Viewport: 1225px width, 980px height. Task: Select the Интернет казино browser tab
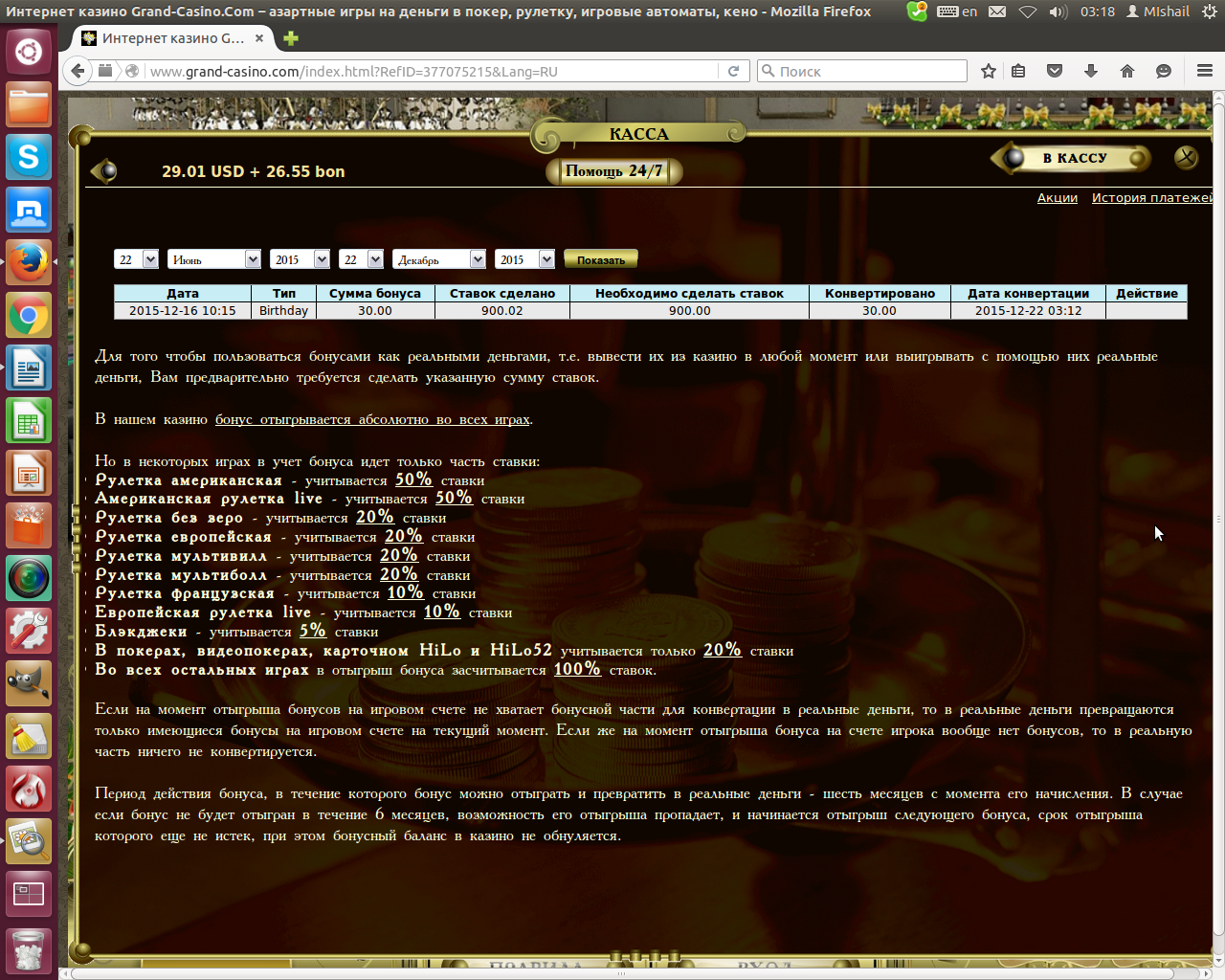pyautogui.click(x=170, y=38)
